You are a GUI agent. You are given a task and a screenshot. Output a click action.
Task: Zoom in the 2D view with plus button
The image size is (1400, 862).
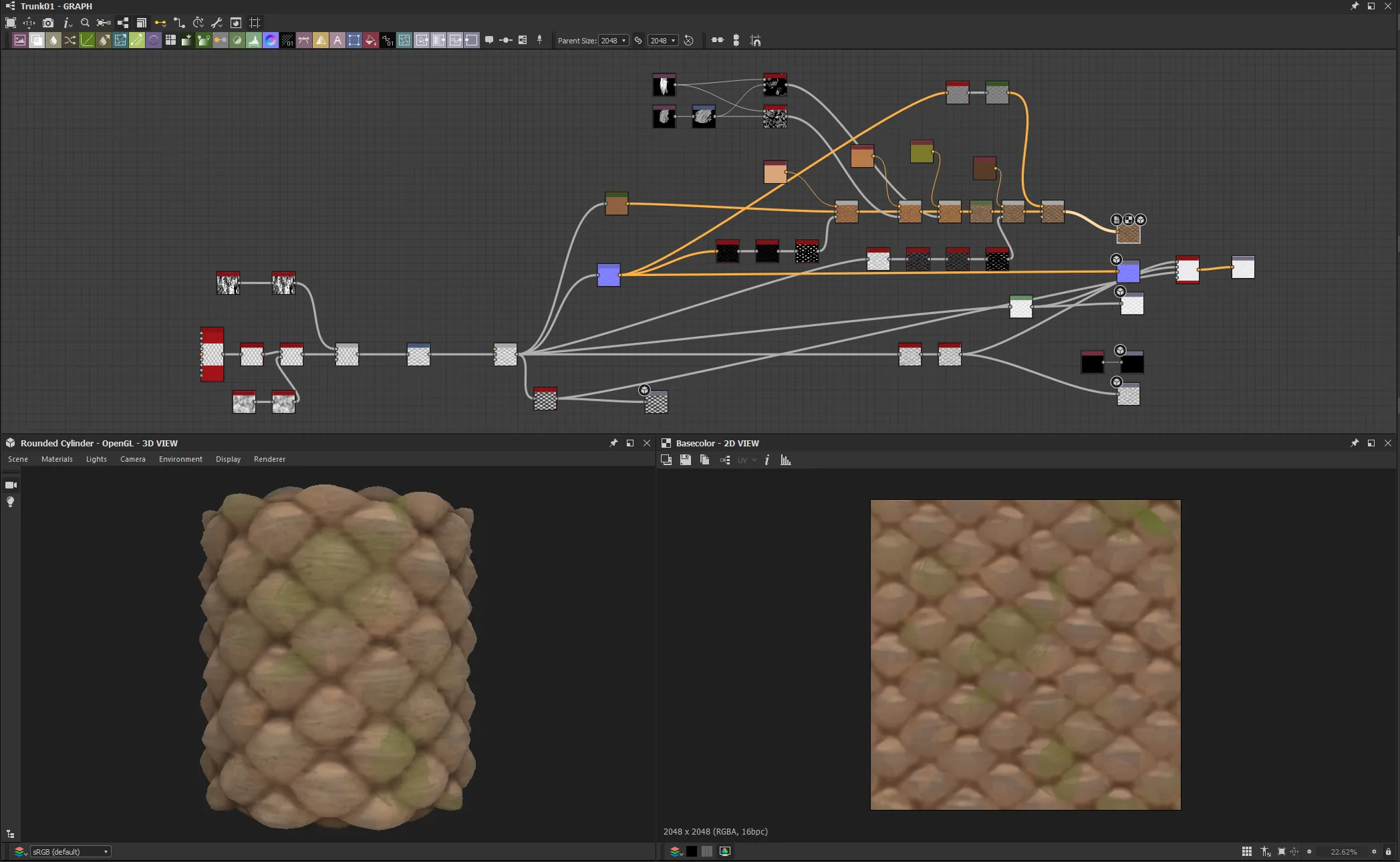pyautogui.click(x=1374, y=851)
